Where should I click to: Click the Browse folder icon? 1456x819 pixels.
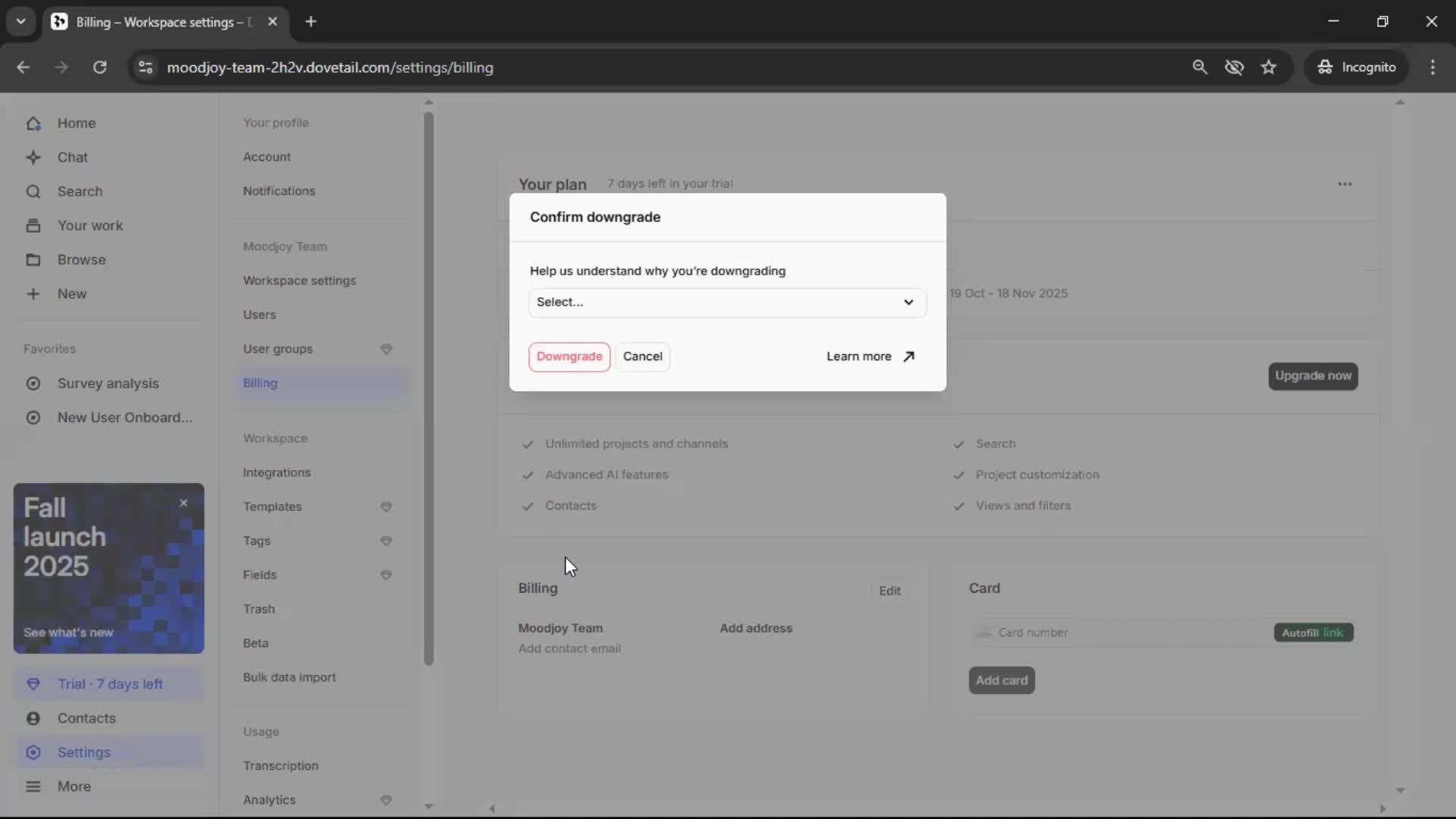click(33, 260)
